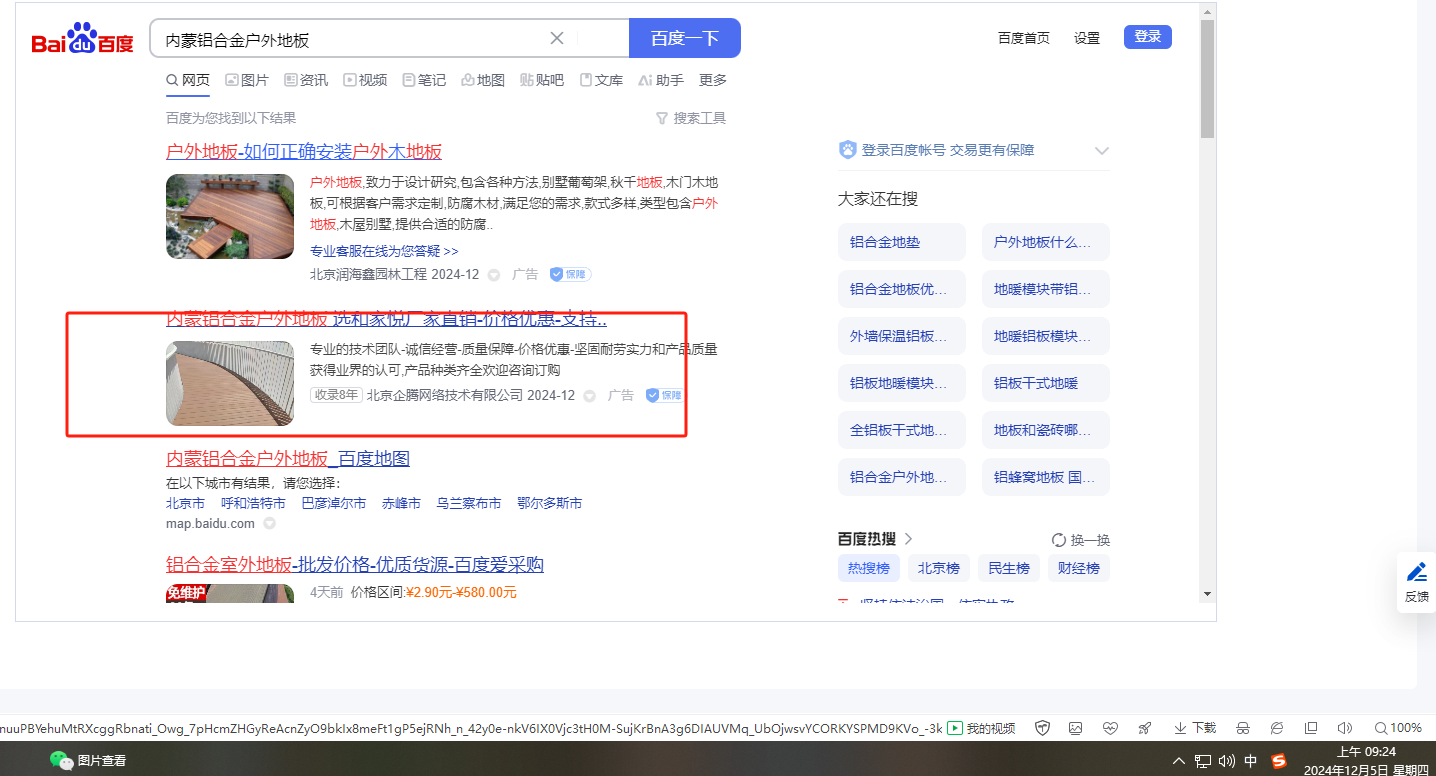Image resolution: width=1436 pixels, height=776 pixels.
Task: Open the 下载 downloads icon
Action: coord(1195,728)
